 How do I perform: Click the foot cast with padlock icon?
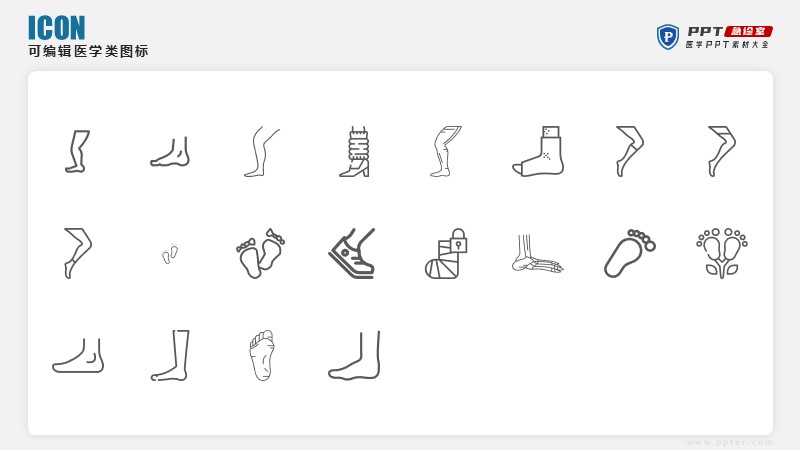click(446, 253)
